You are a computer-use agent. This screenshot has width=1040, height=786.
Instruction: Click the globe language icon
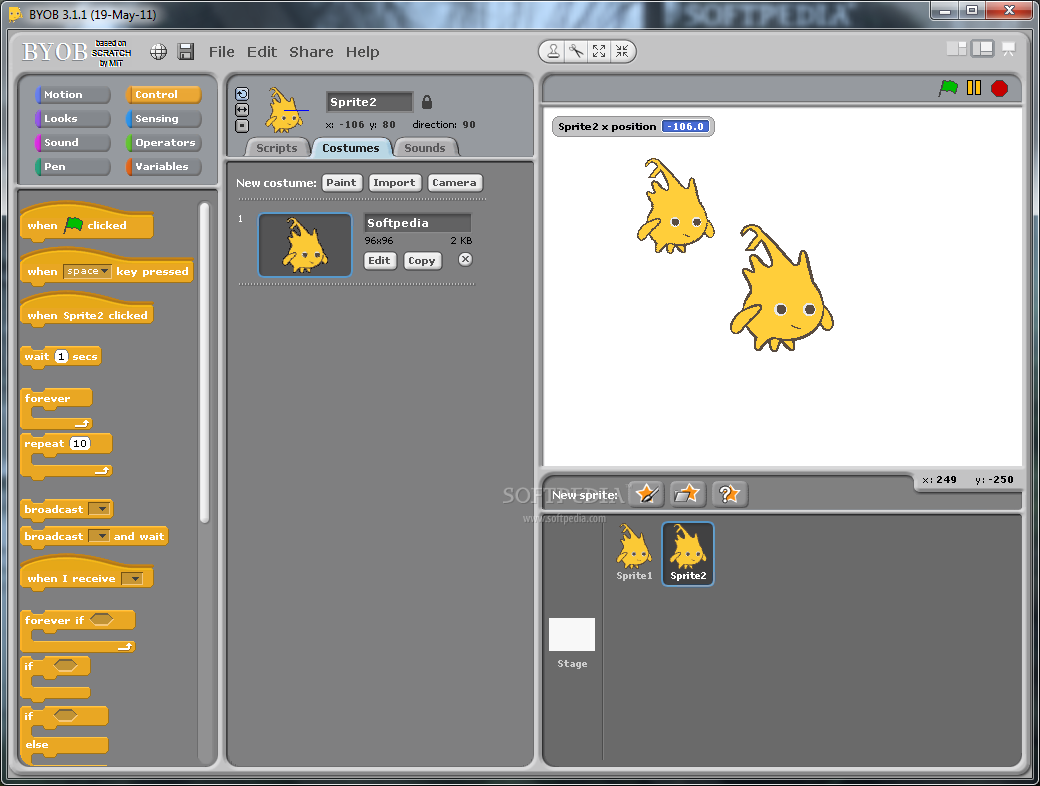click(158, 52)
